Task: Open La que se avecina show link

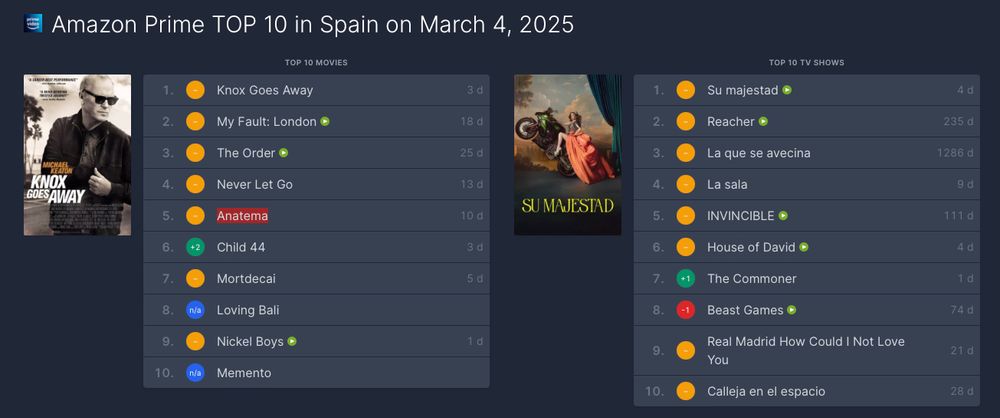Action: pos(759,153)
